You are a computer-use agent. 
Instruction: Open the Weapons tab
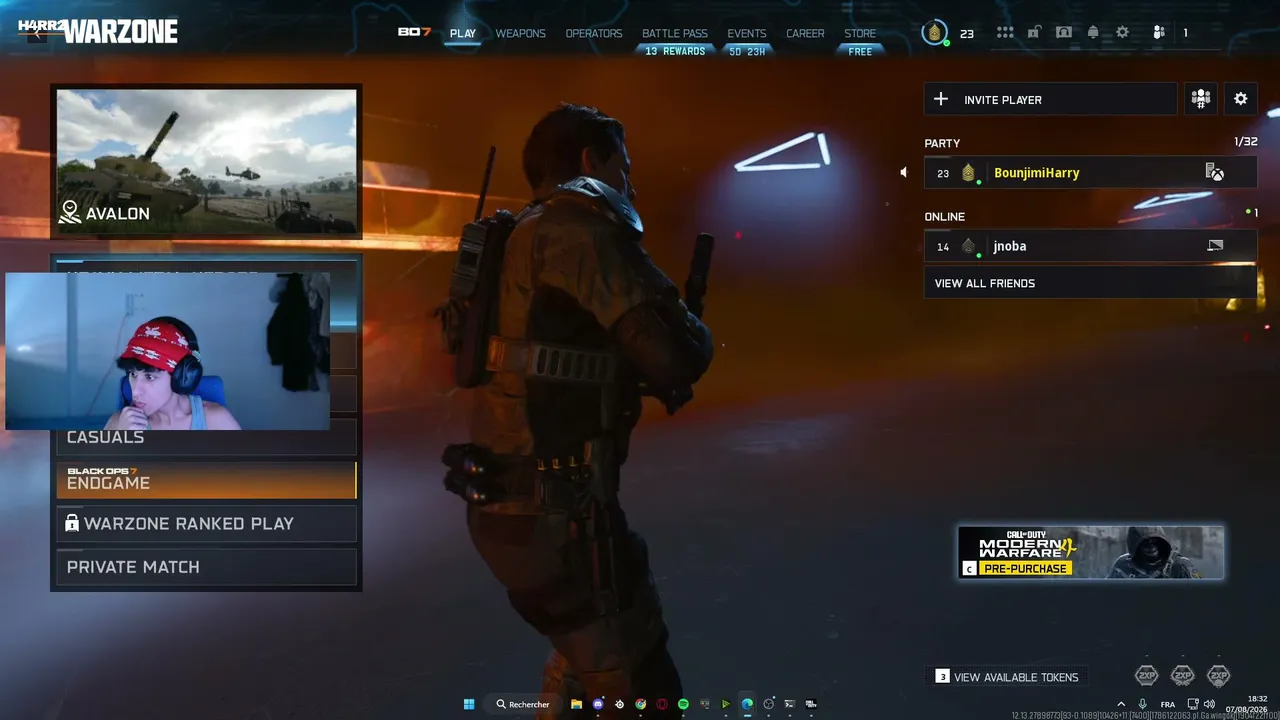tap(521, 33)
